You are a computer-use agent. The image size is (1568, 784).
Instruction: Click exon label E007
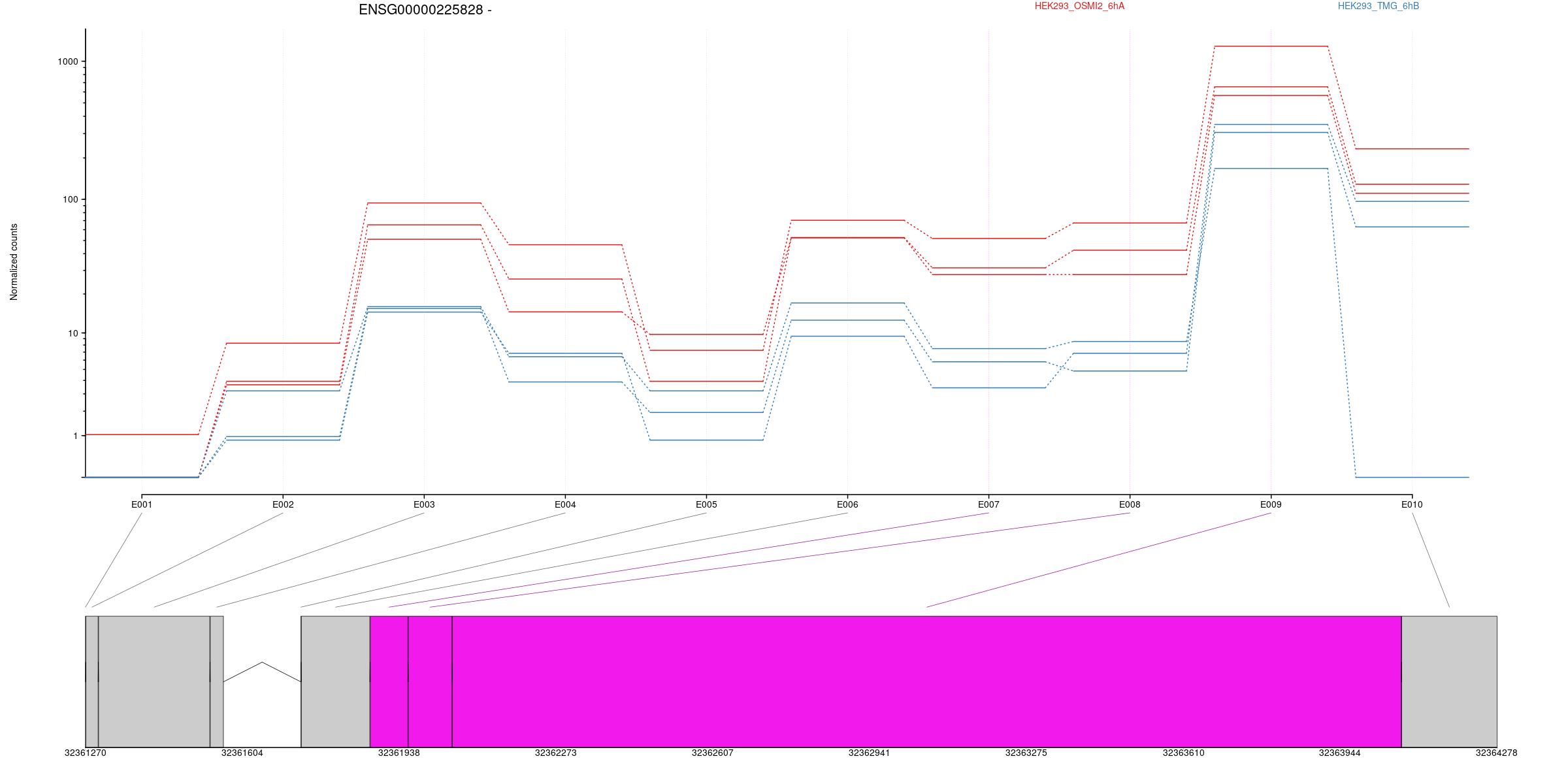click(x=988, y=504)
